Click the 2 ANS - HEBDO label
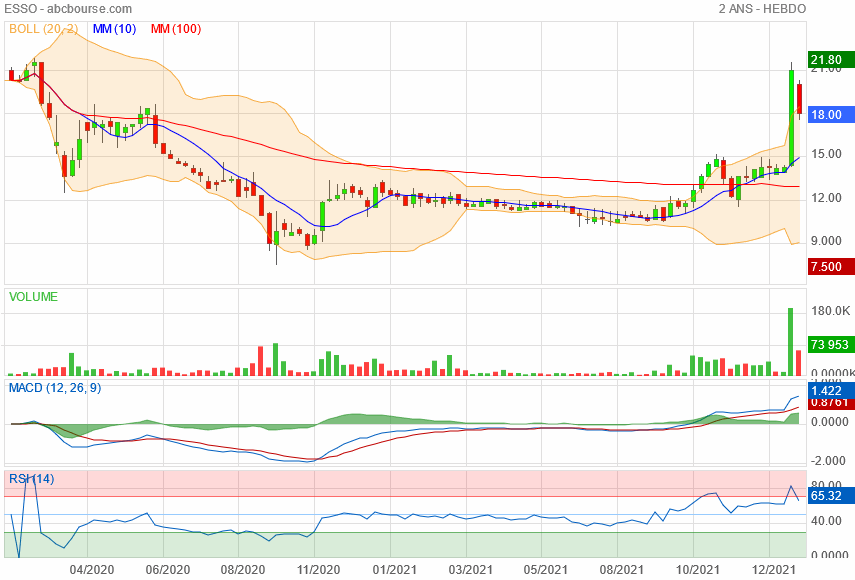The width and height of the screenshot is (855, 580). point(762,9)
